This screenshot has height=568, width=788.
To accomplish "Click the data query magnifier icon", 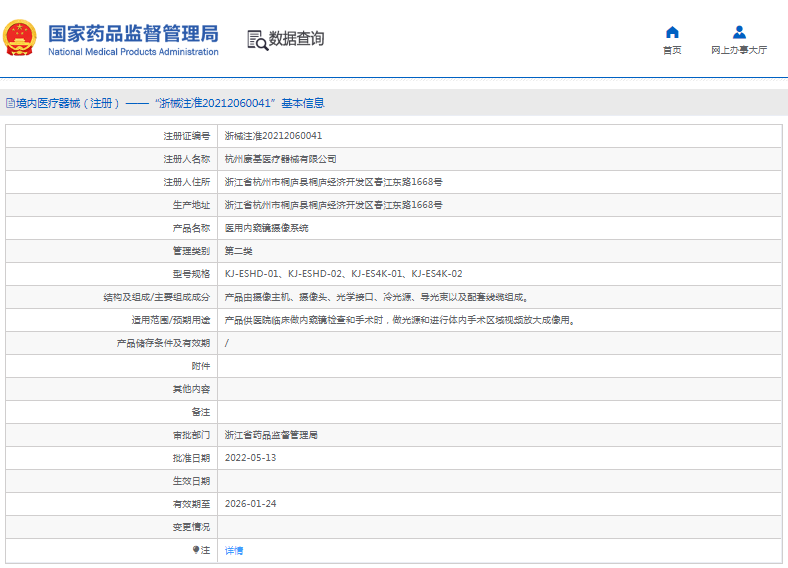I will pos(257,39).
